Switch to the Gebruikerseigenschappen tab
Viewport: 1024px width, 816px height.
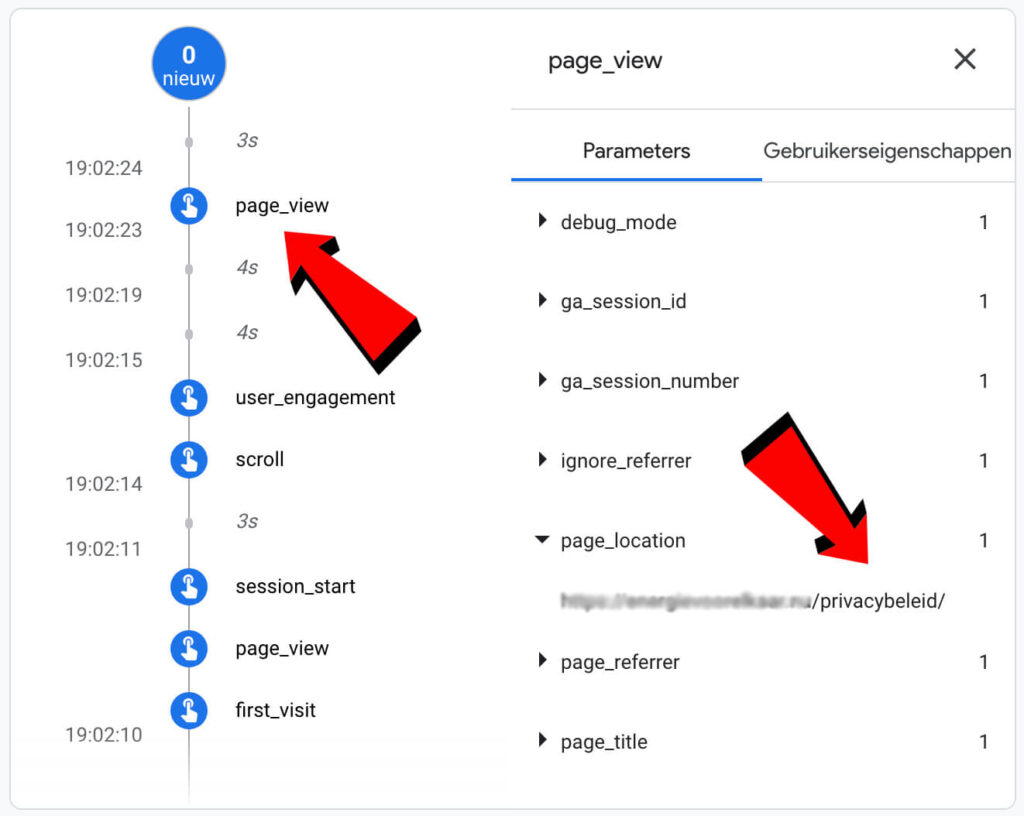click(886, 151)
